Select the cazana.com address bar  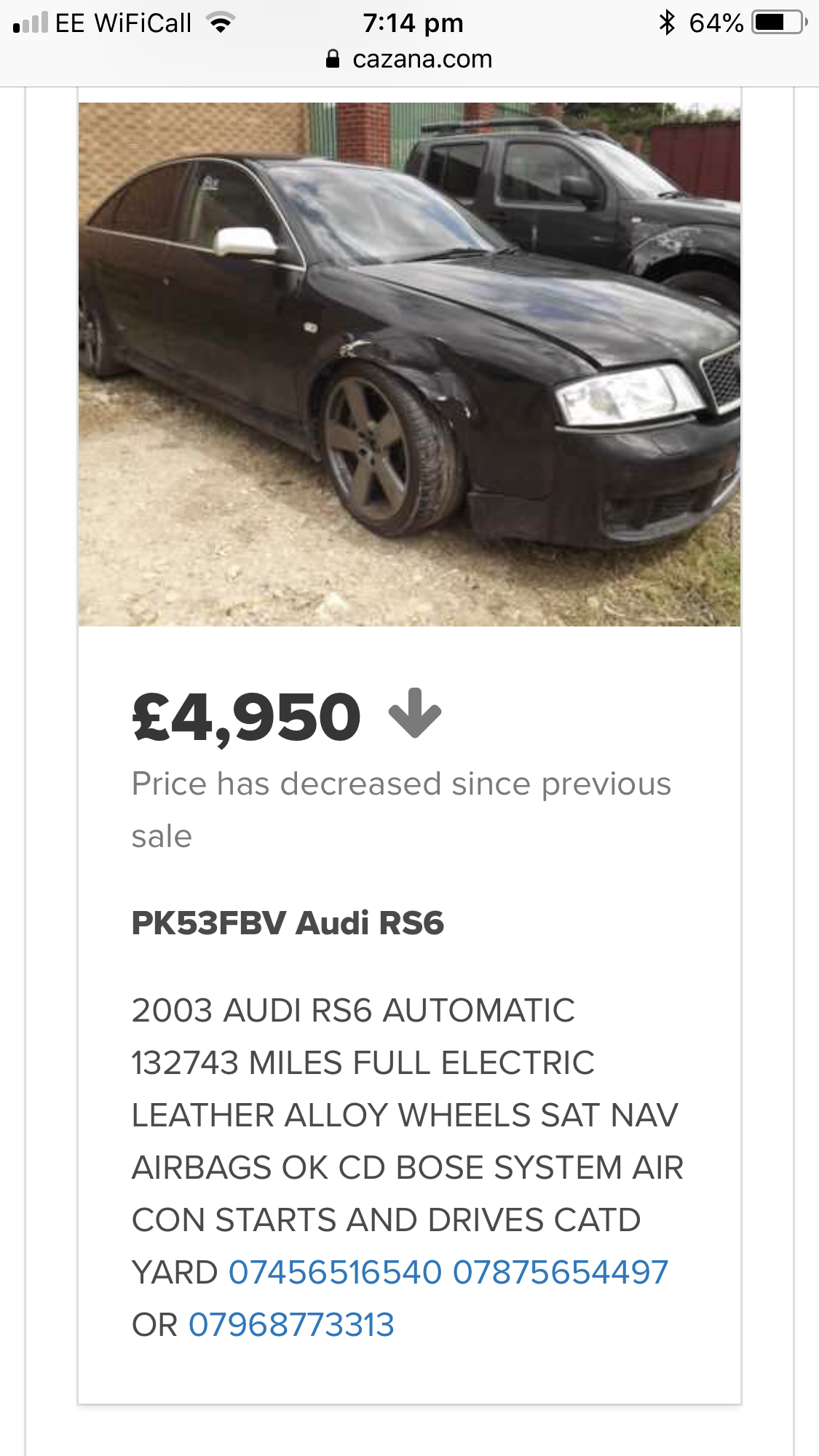tap(422, 59)
